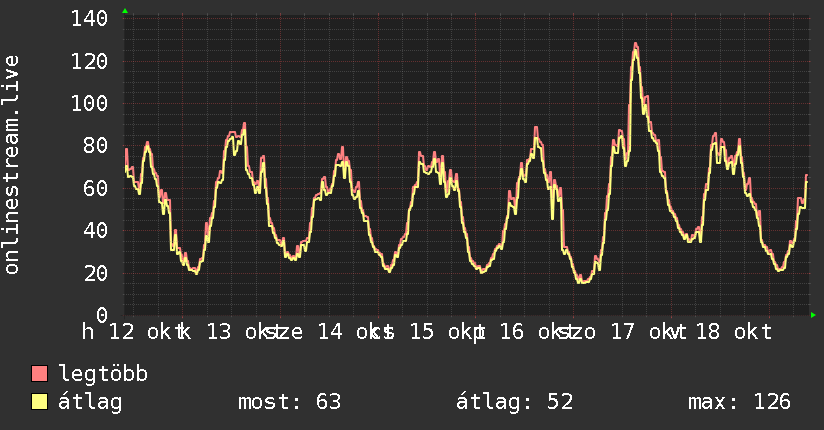
Task: Click the green arrow ending the x-axis
Action: coord(813,315)
